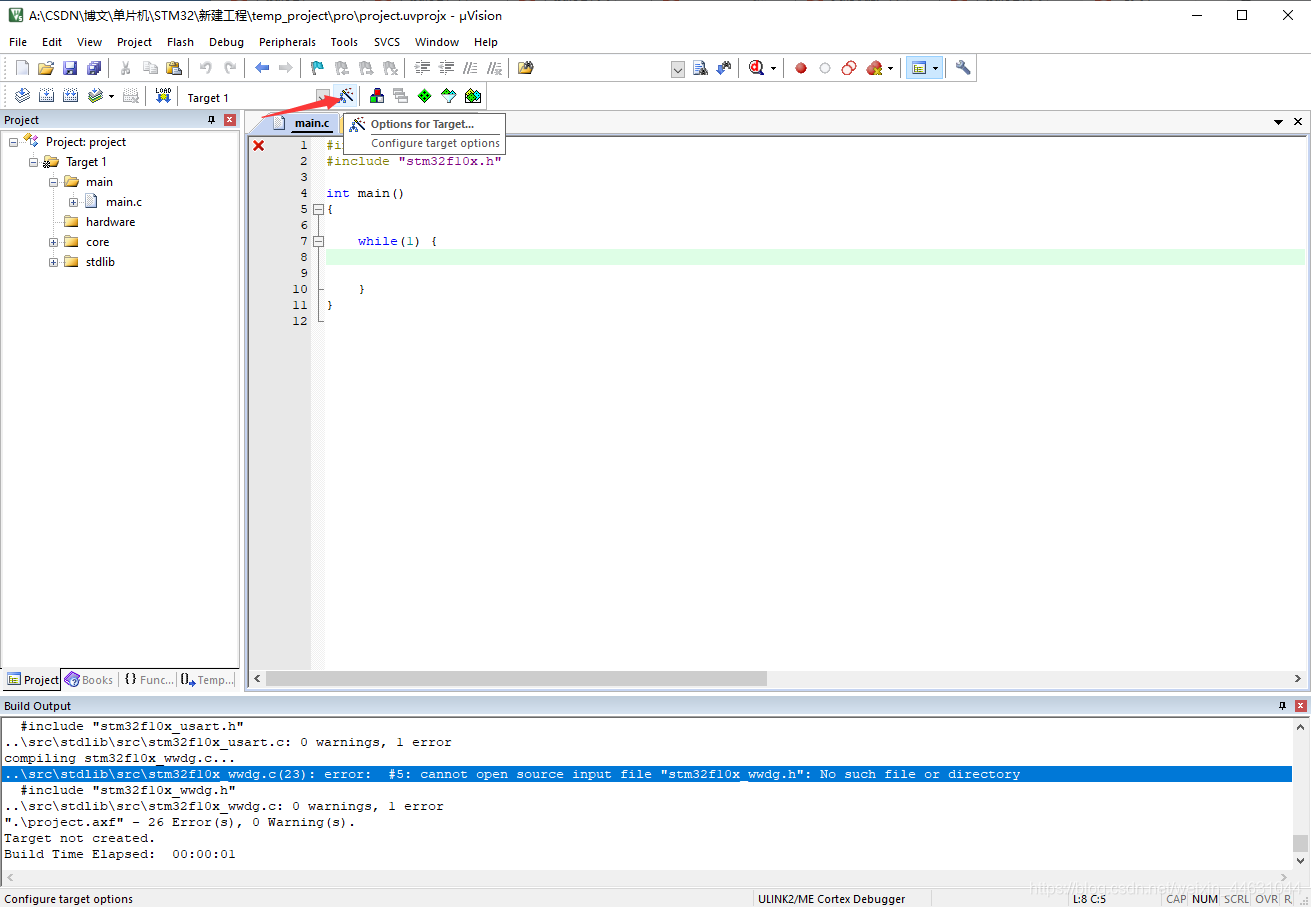Open the Target 1 selection dropdown

point(323,97)
